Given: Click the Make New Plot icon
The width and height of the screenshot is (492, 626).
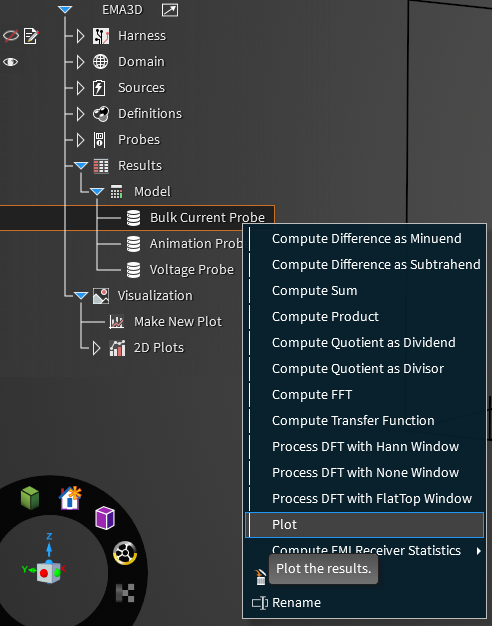Looking at the screenshot, I should 117,322.
